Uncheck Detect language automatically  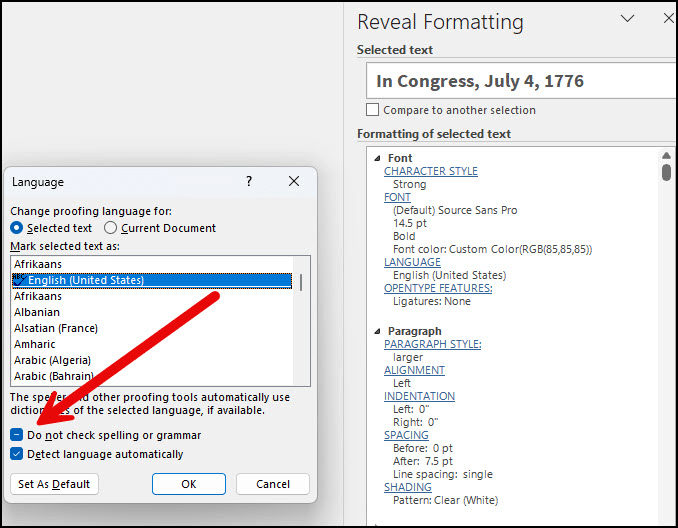18,454
